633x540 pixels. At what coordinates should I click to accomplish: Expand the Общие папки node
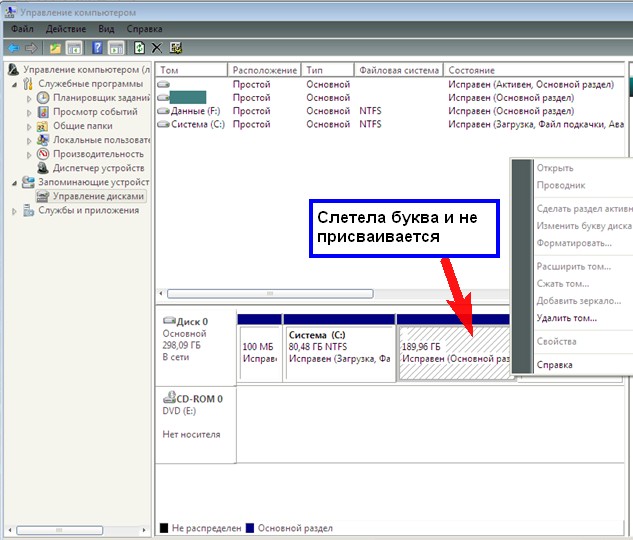pos(29,126)
